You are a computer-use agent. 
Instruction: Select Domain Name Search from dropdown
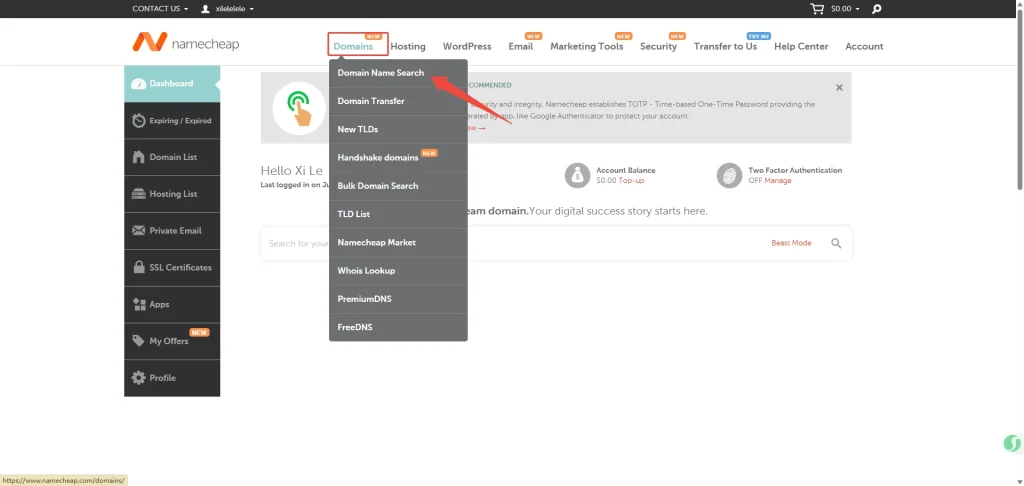tap(398, 73)
